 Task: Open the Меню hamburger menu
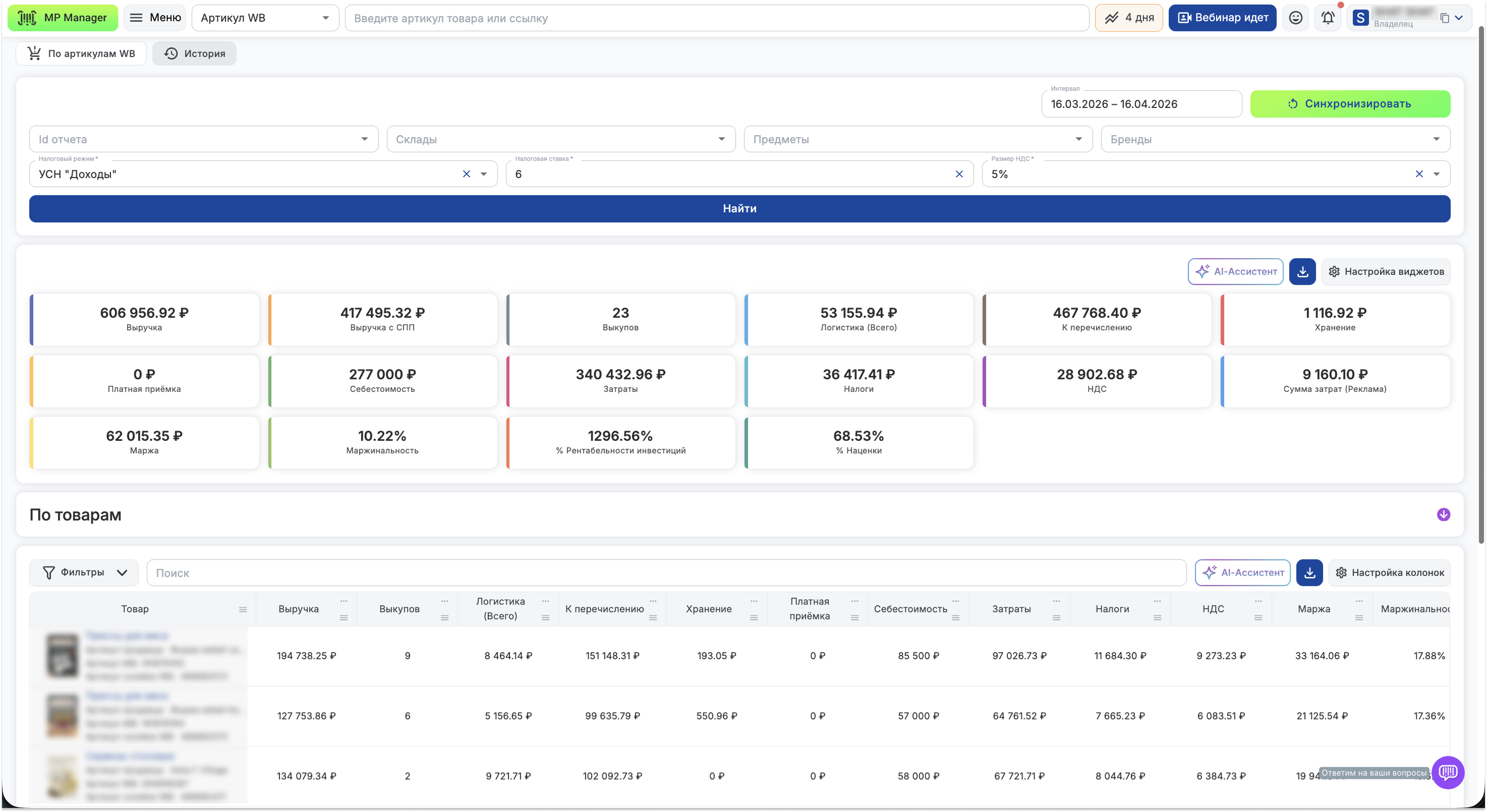point(155,18)
